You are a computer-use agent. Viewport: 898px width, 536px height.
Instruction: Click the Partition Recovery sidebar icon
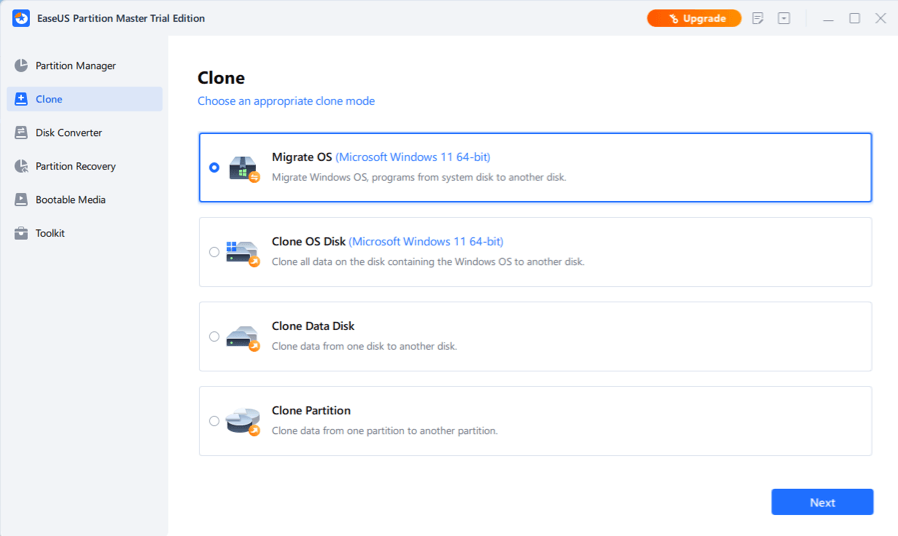pos(21,166)
